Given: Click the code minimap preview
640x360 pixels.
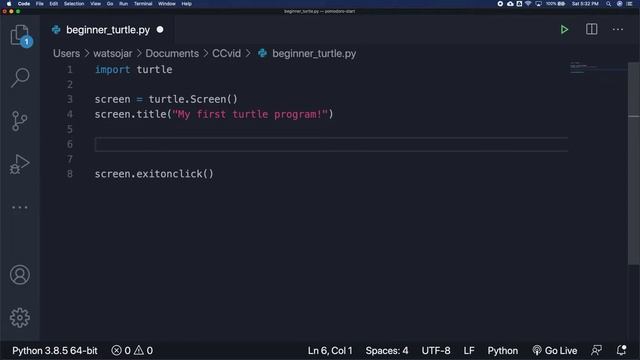Looking at the screenshot, I should point(597,68).
